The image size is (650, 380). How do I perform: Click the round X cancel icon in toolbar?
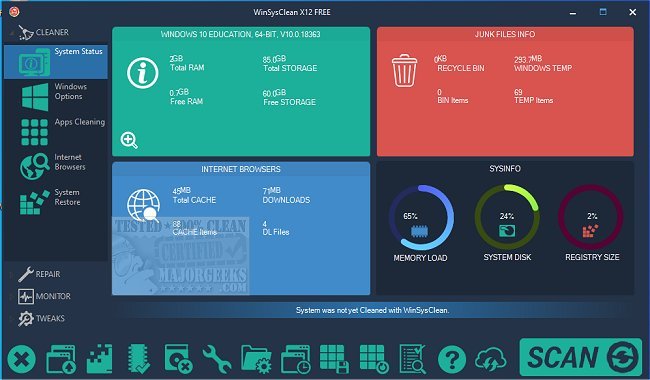point(22,359)
